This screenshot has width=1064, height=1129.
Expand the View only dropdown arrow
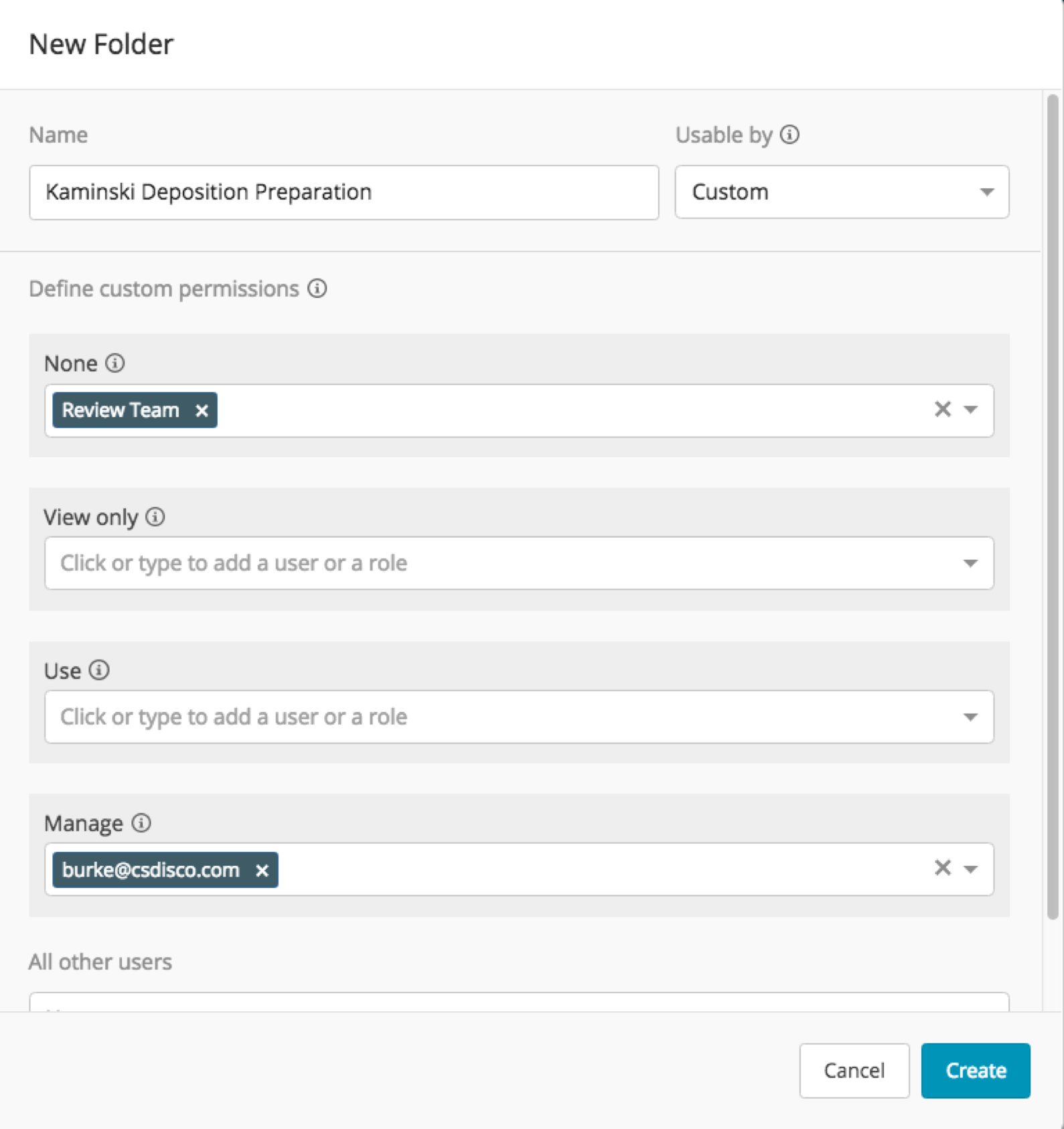(970, 563)
